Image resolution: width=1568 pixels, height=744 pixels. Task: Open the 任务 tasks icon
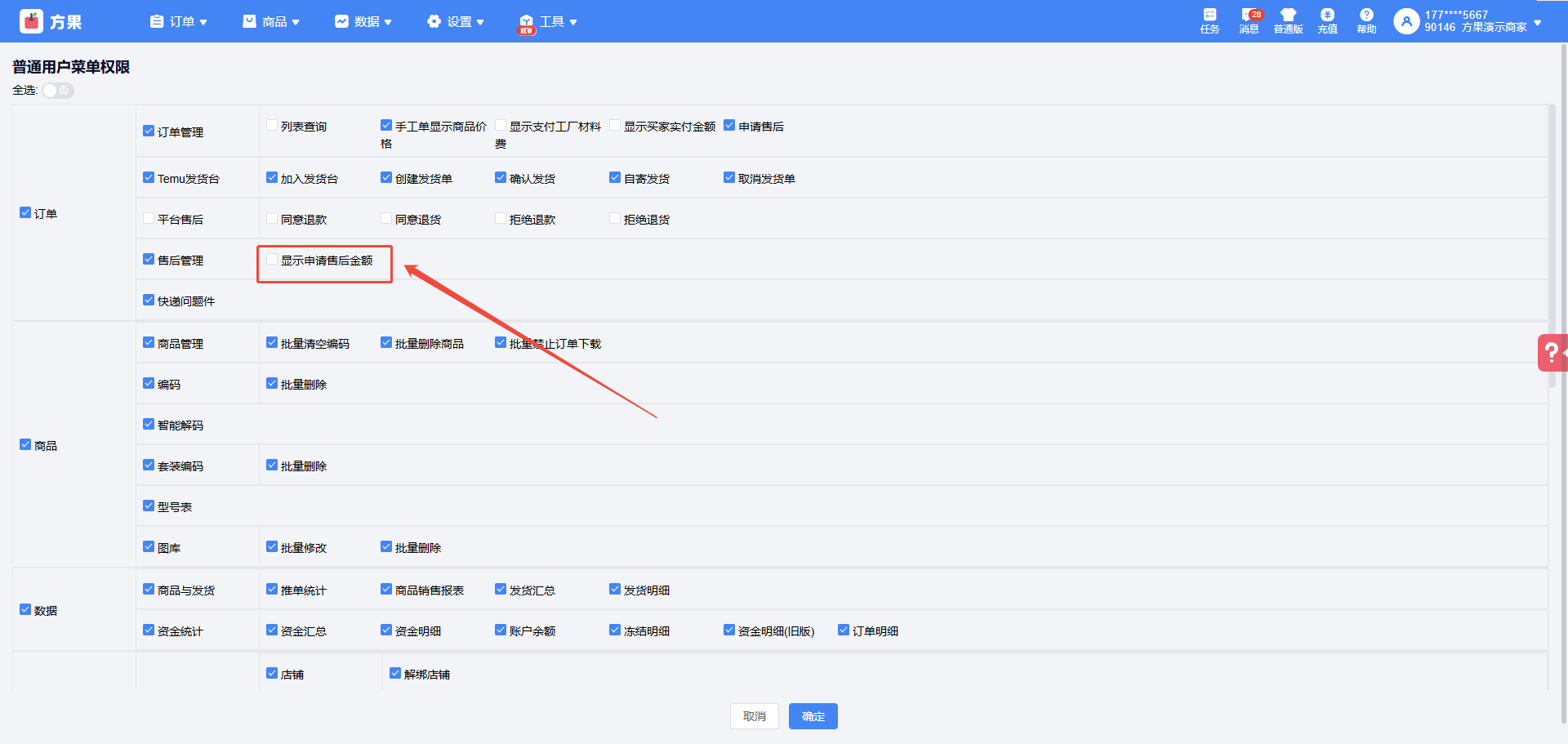click(x=1209, y=21)
